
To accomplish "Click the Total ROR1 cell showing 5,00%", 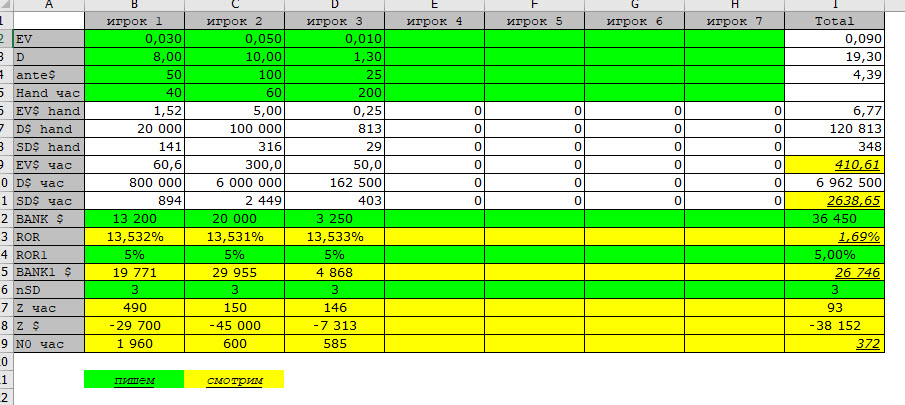I will pos(835,254).
